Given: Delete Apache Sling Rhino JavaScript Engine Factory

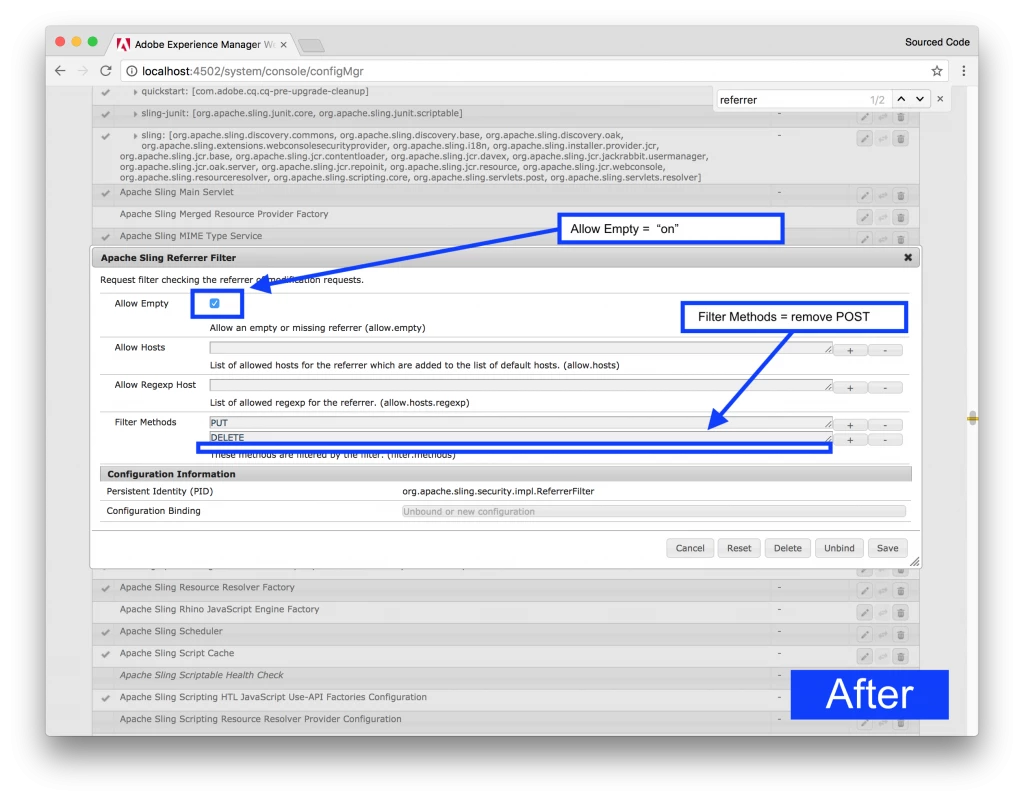Looking at the screenshot, I should pyautogui.click(x=901, y=612).
